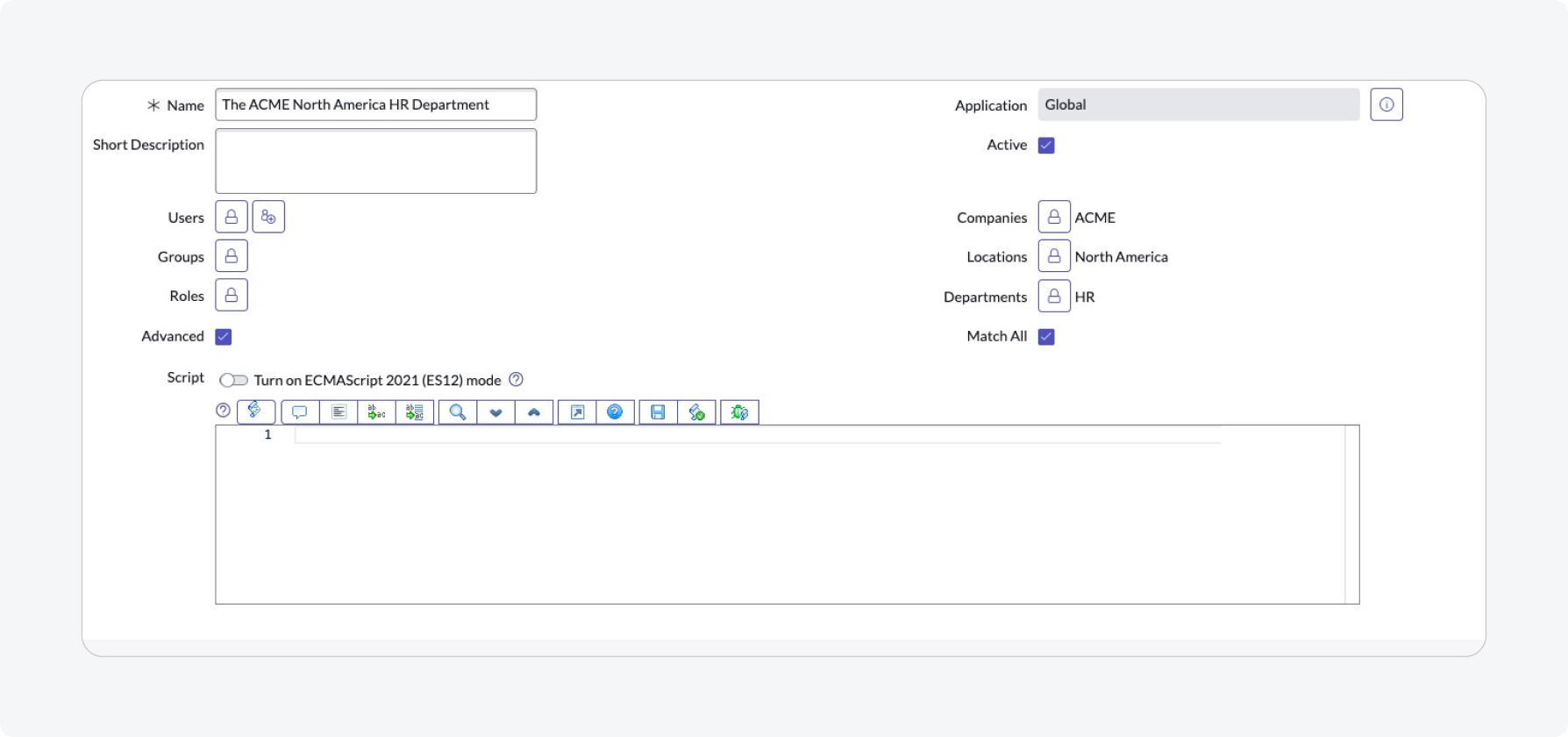Click the North America location value
This screenshot has height=737, width=1568.
coord(1122,257)
